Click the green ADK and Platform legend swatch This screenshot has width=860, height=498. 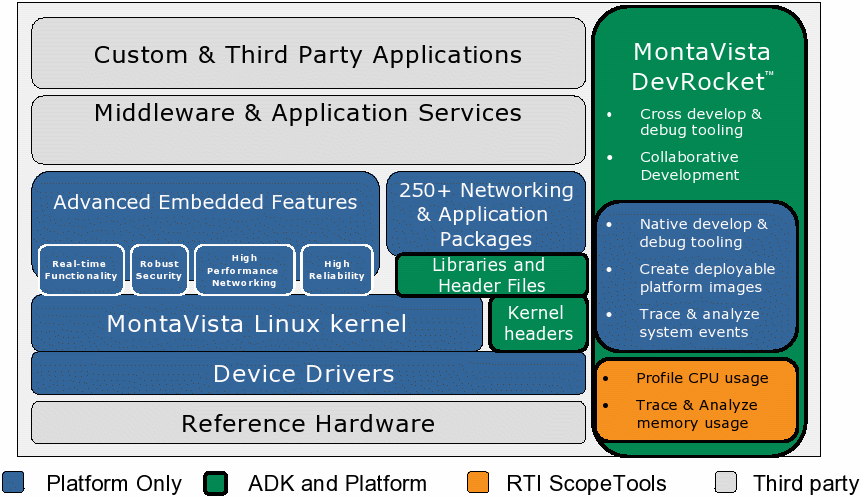tap(215, 483)
